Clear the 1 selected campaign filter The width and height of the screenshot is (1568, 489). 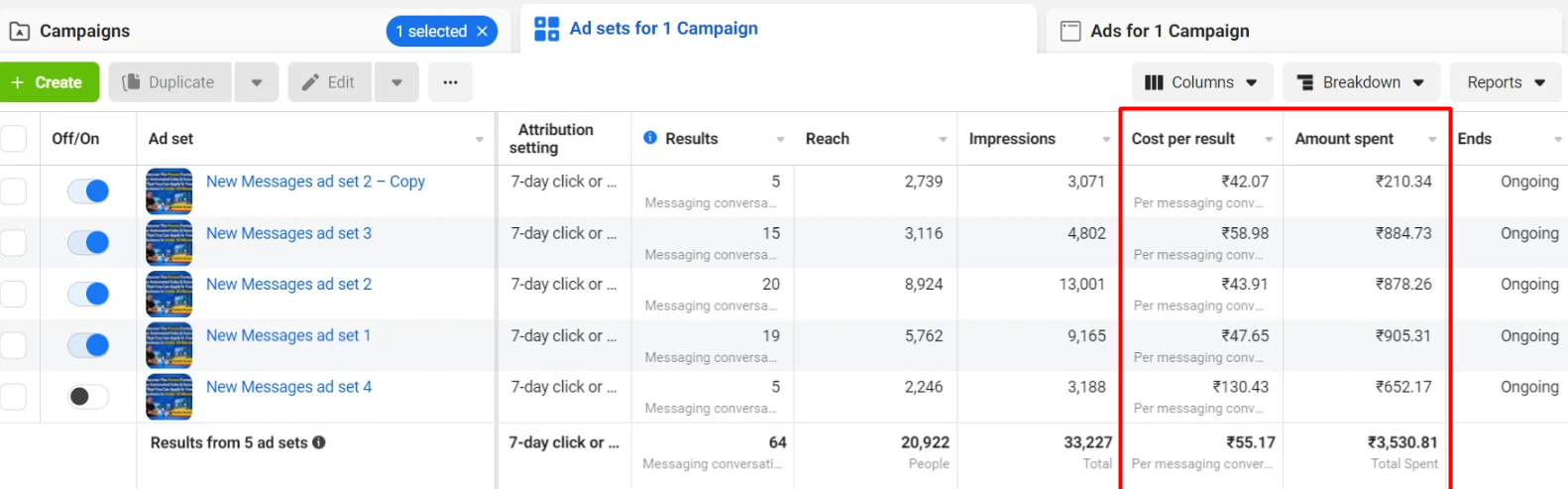pos(483,32)
